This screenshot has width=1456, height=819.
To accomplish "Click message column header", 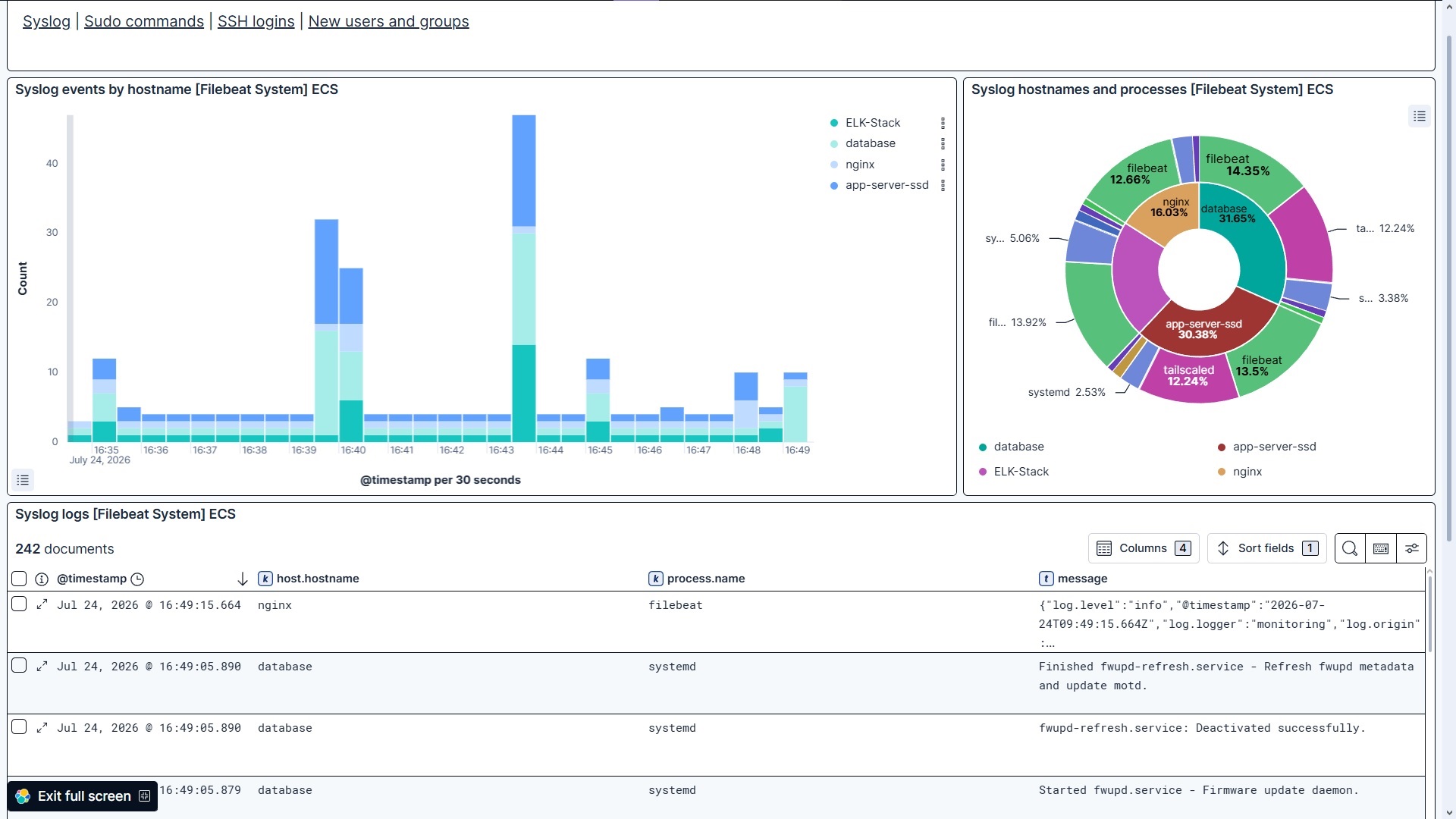I will click(1082, 579).
